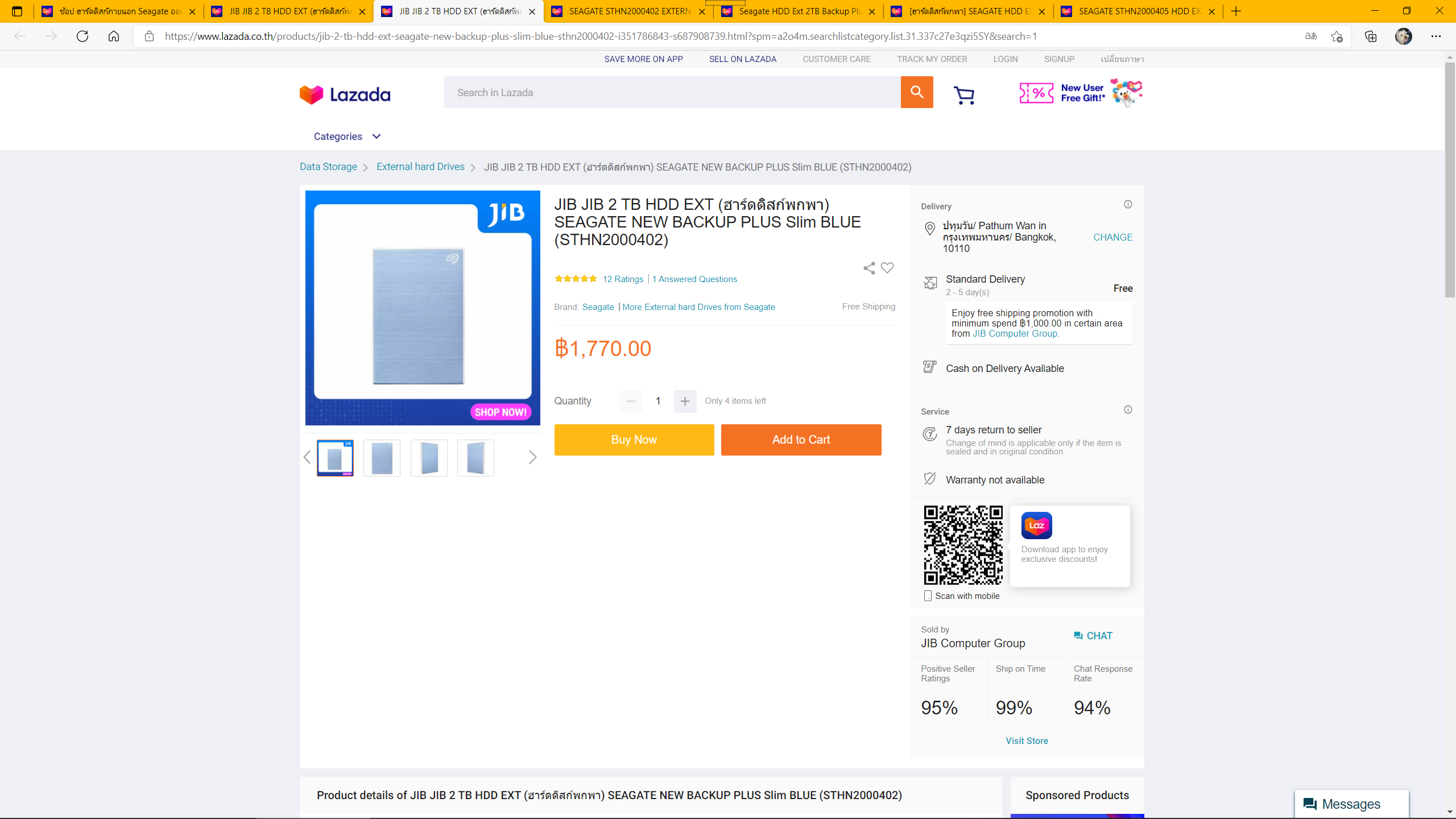This screenshot has width=1456, height=819.
Task: Click the browser home icon
Action: click(114, 36)
